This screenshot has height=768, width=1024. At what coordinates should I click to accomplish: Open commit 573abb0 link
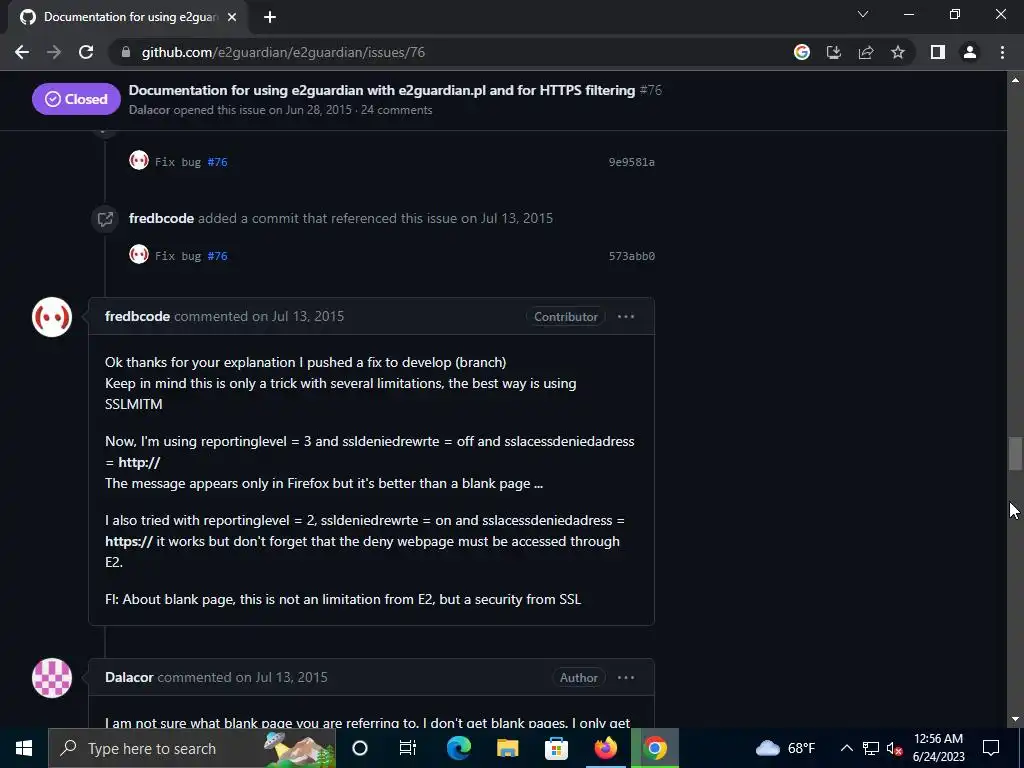coord(632,256)
